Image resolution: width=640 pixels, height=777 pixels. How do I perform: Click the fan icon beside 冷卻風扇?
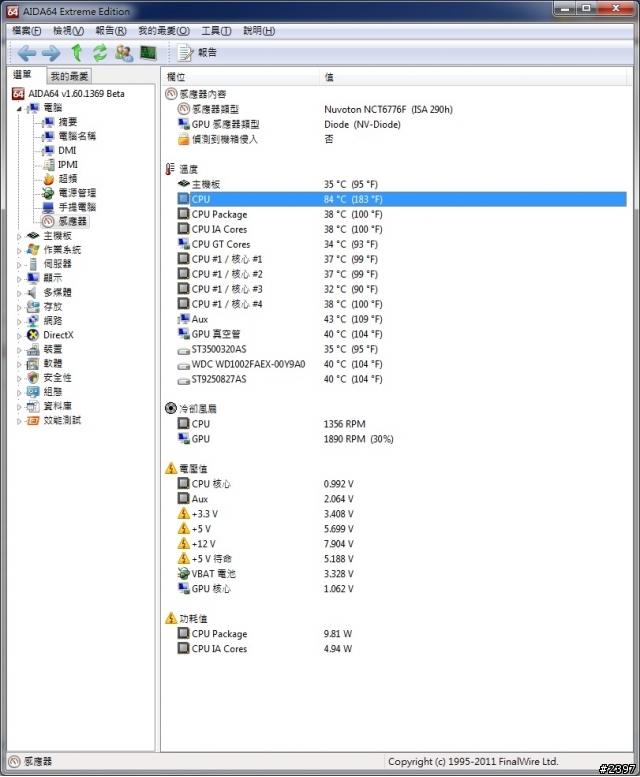coord(170,408)
